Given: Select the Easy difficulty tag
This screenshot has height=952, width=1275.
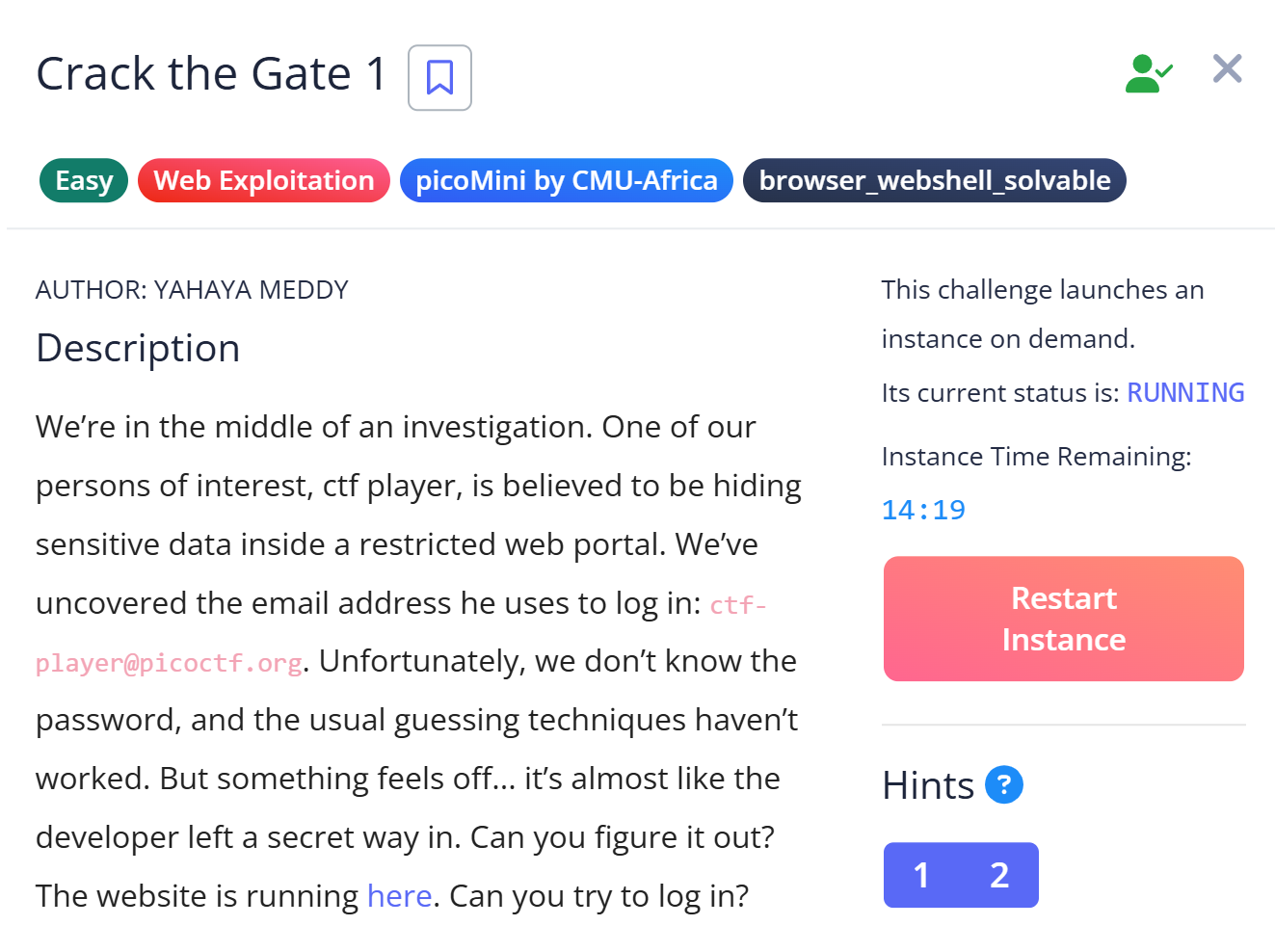Looking at the screenshot, I should tap(84, 180).
